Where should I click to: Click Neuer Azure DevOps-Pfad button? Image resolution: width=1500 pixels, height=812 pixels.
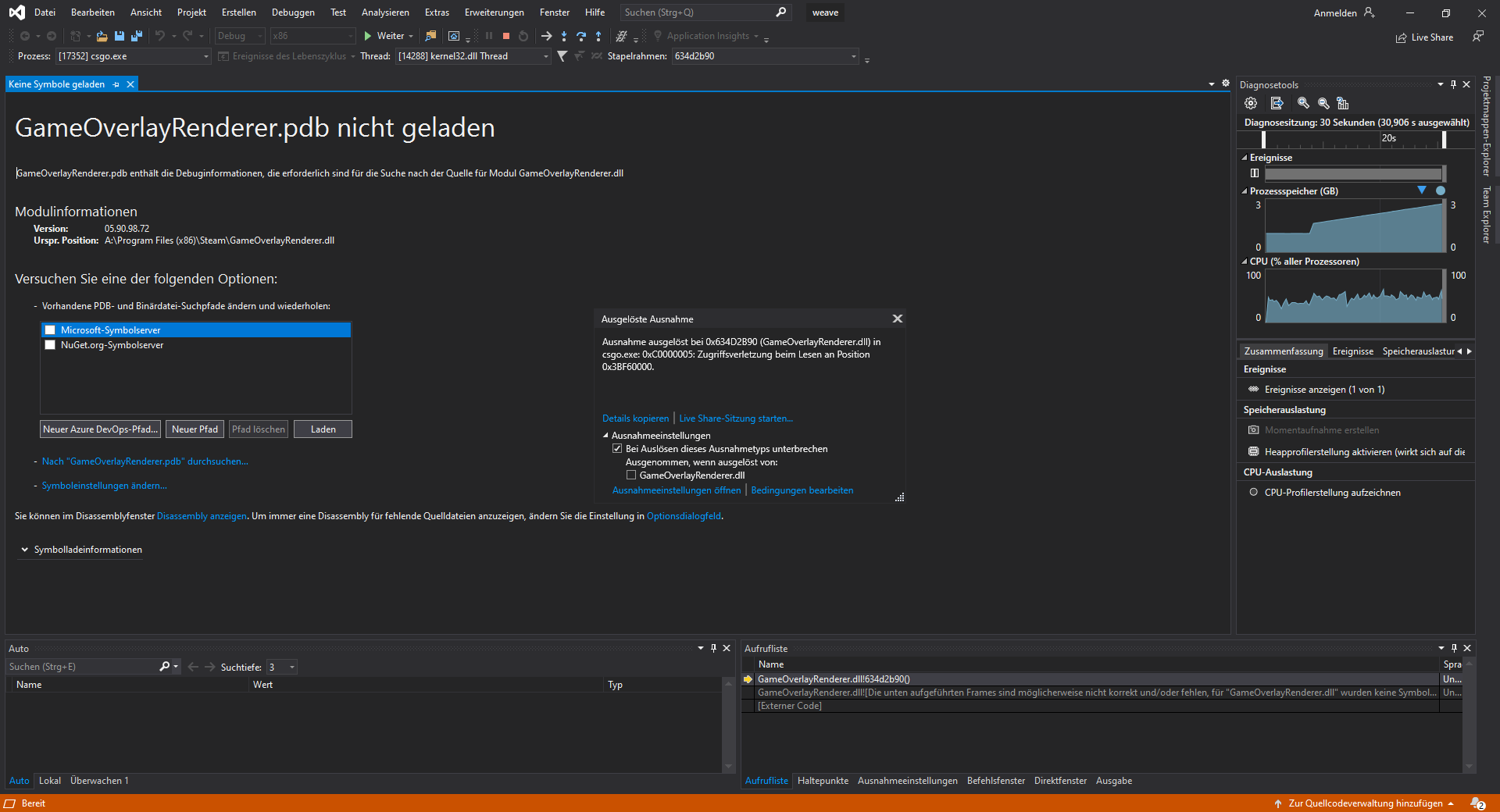tap(100, 429)
